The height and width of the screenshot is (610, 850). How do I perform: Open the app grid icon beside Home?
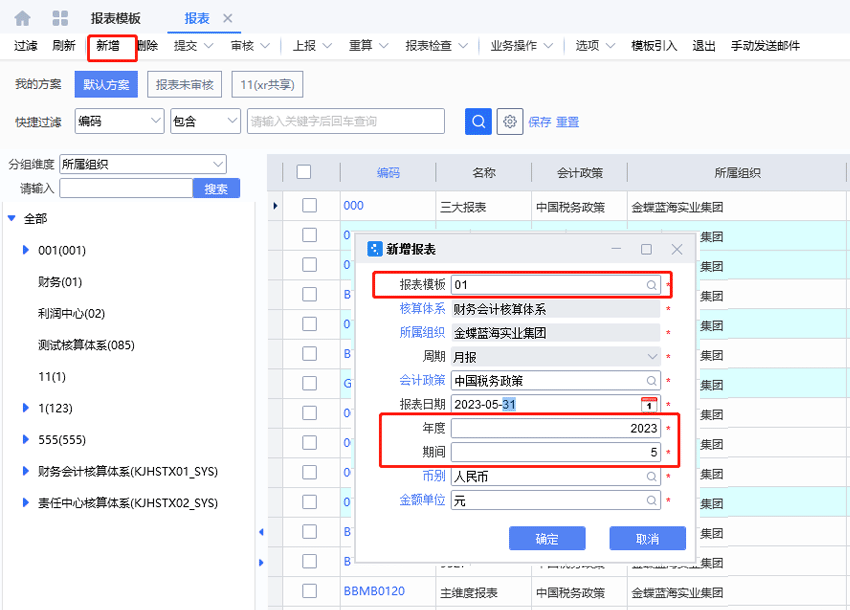pos(62,16)
